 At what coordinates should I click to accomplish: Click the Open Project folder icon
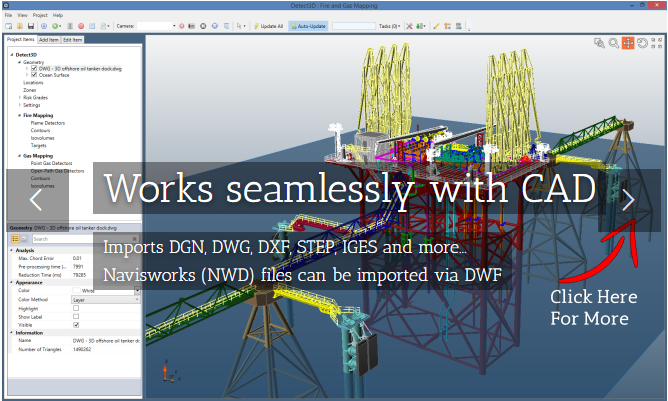pyautogui.click(x=20, y=26)
